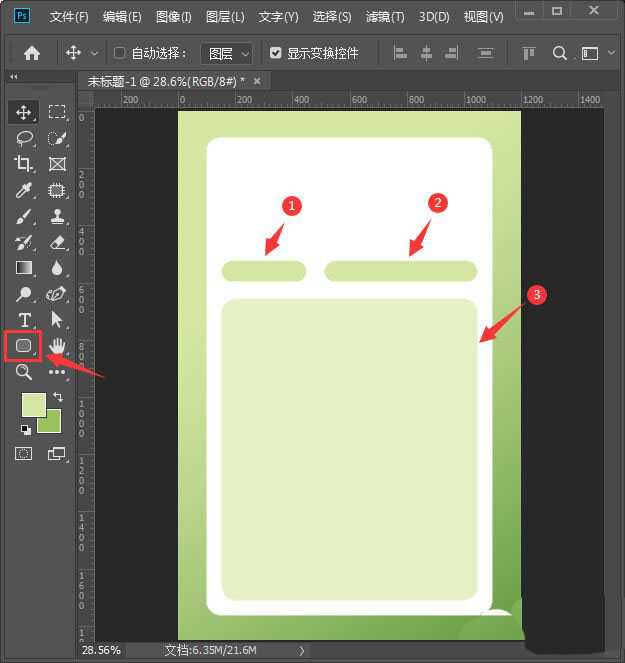Enable the 自动选择 checkbox

coord(120,53)
